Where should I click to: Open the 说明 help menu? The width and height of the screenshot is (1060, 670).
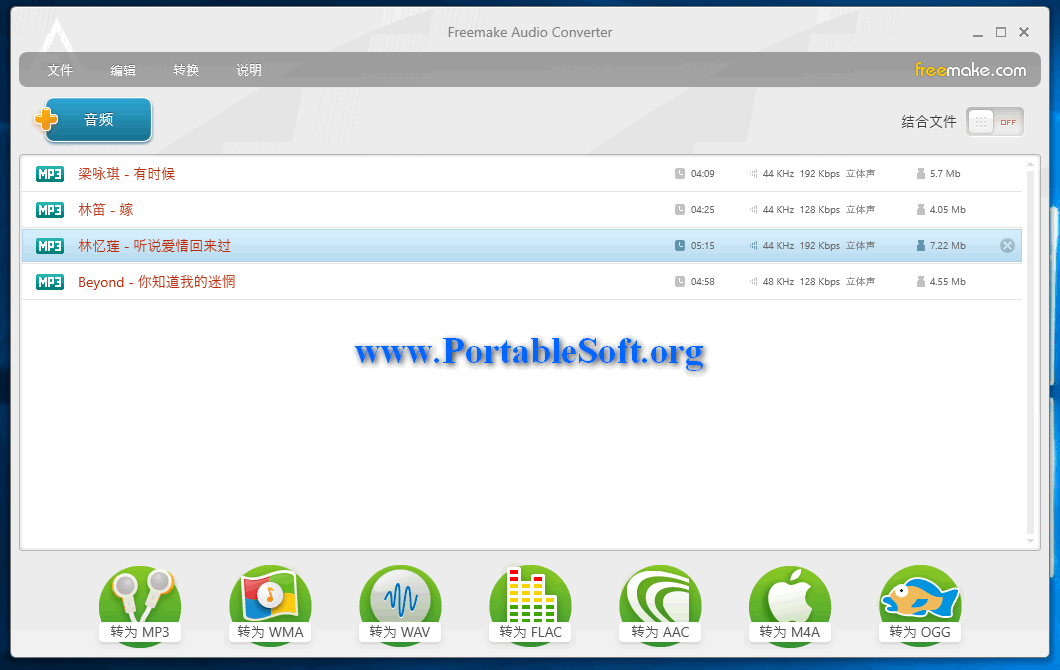click(x=249, y=70)
